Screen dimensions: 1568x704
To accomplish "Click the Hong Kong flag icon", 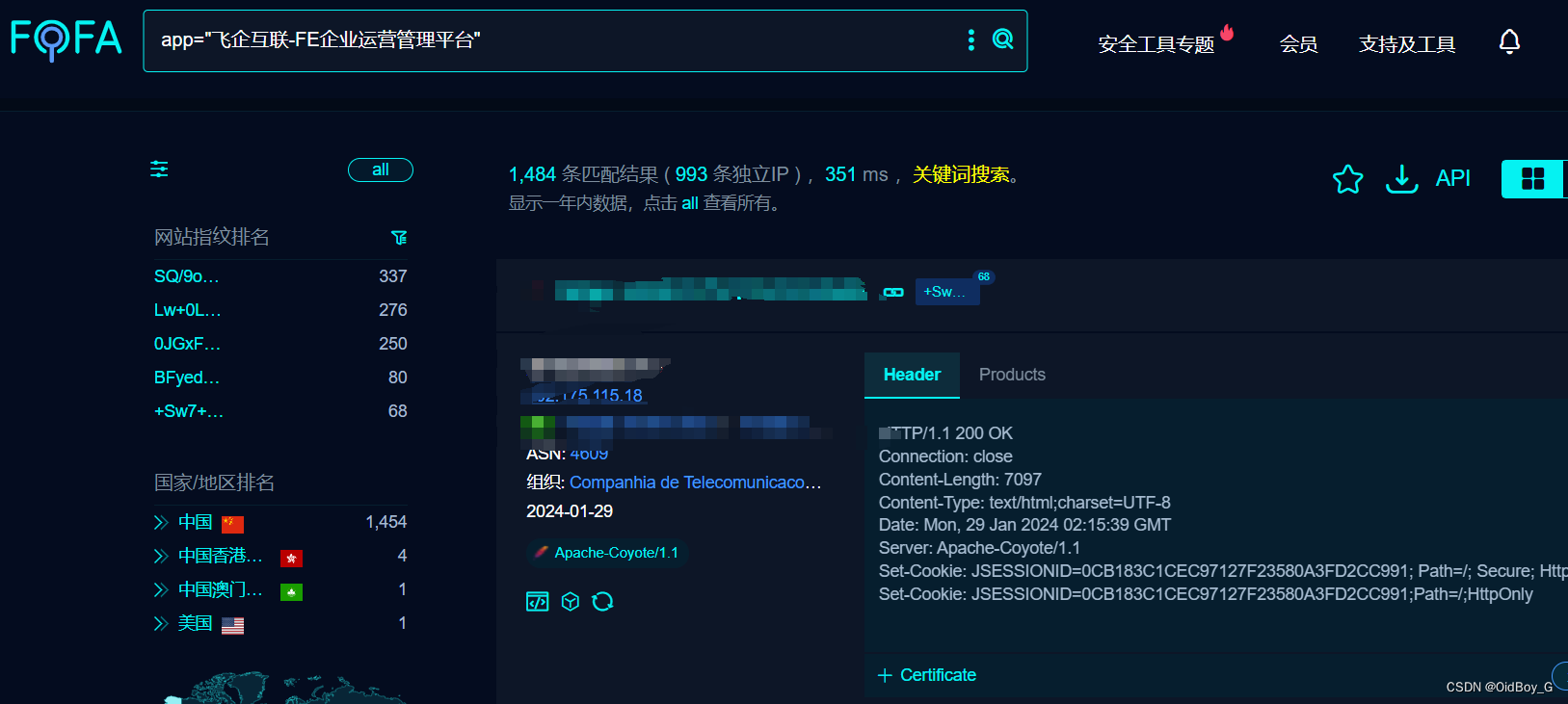I will [291, 558].
